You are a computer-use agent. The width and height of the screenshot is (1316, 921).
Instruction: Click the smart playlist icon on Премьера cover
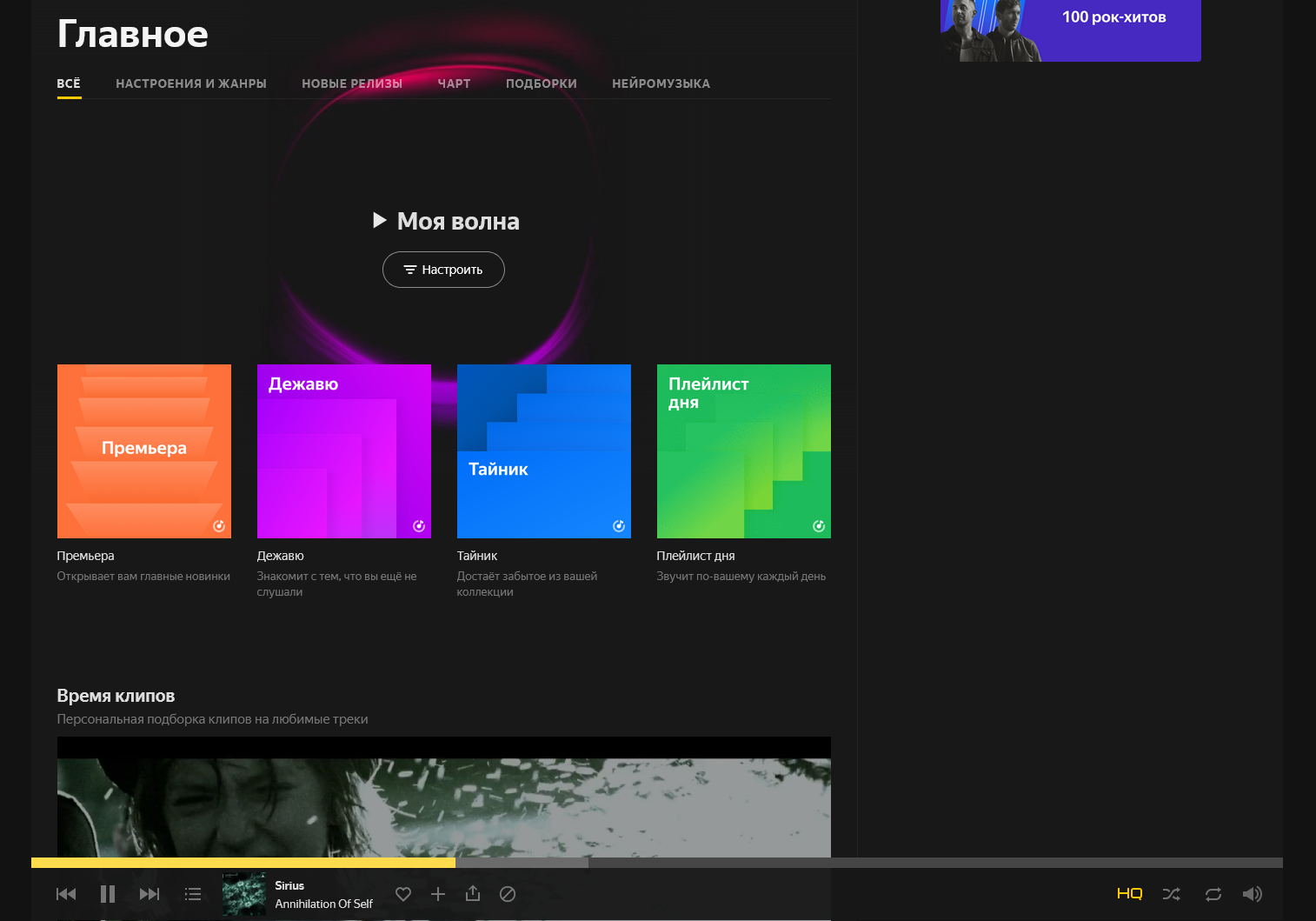(219, 526)
